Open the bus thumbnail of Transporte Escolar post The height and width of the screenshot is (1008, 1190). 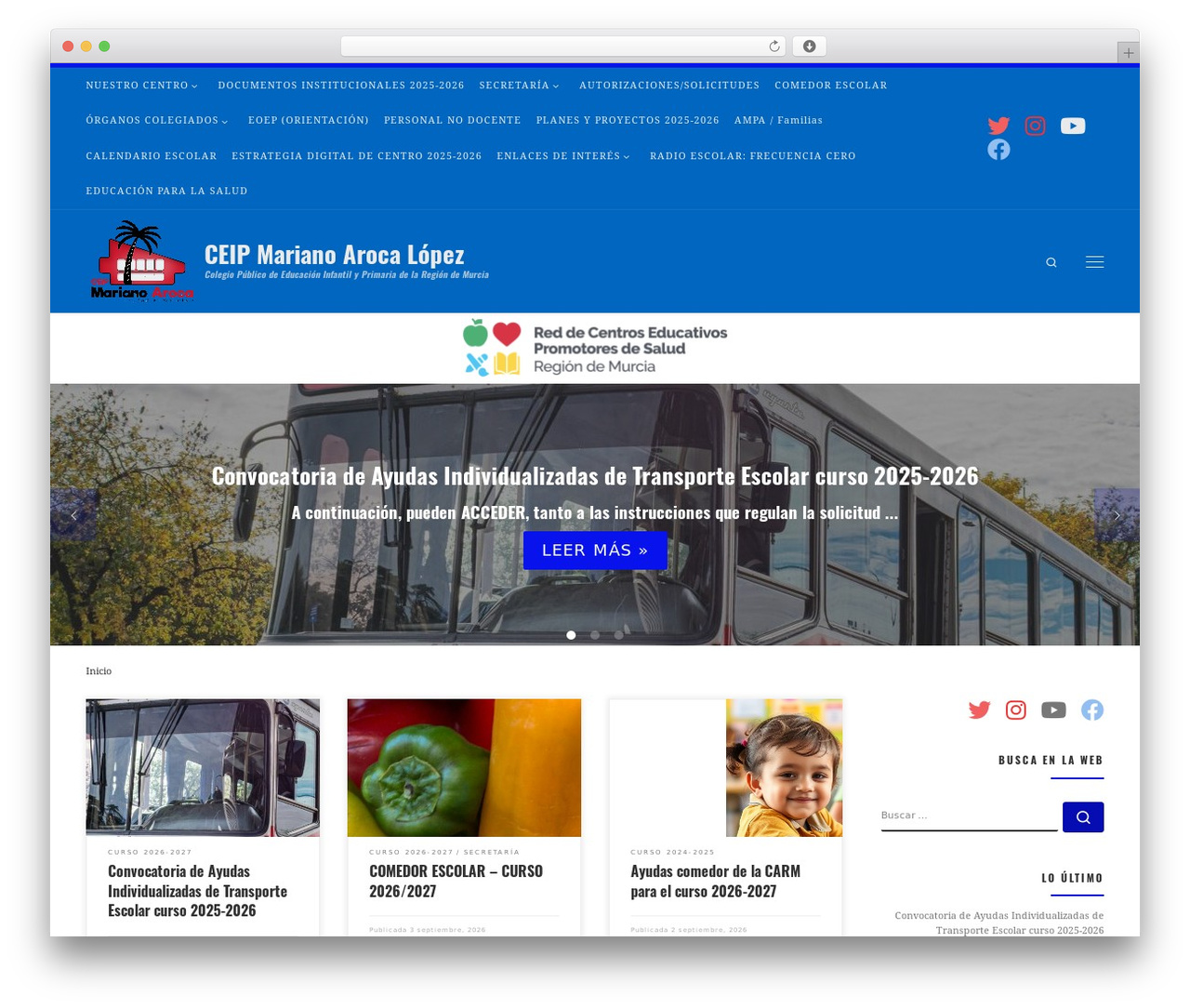tap(203, 768)
